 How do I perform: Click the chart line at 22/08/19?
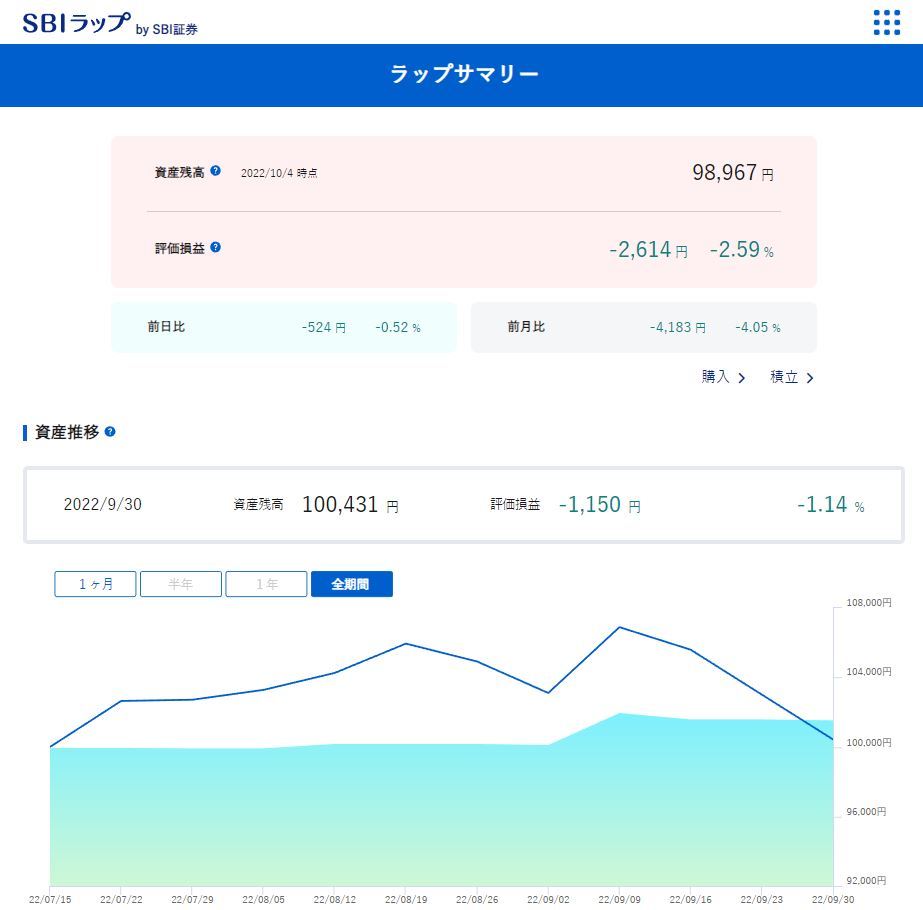(406, 643)
